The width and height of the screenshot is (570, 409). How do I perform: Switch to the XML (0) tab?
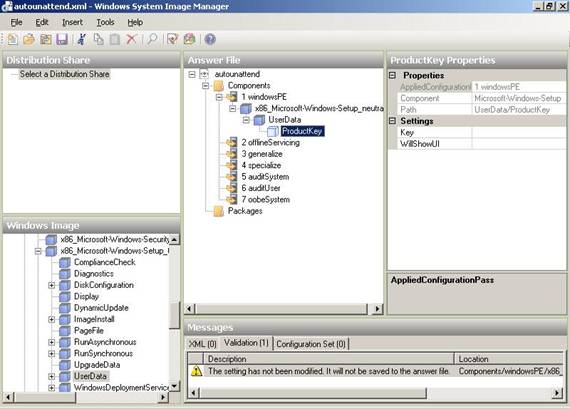(202, 344)
